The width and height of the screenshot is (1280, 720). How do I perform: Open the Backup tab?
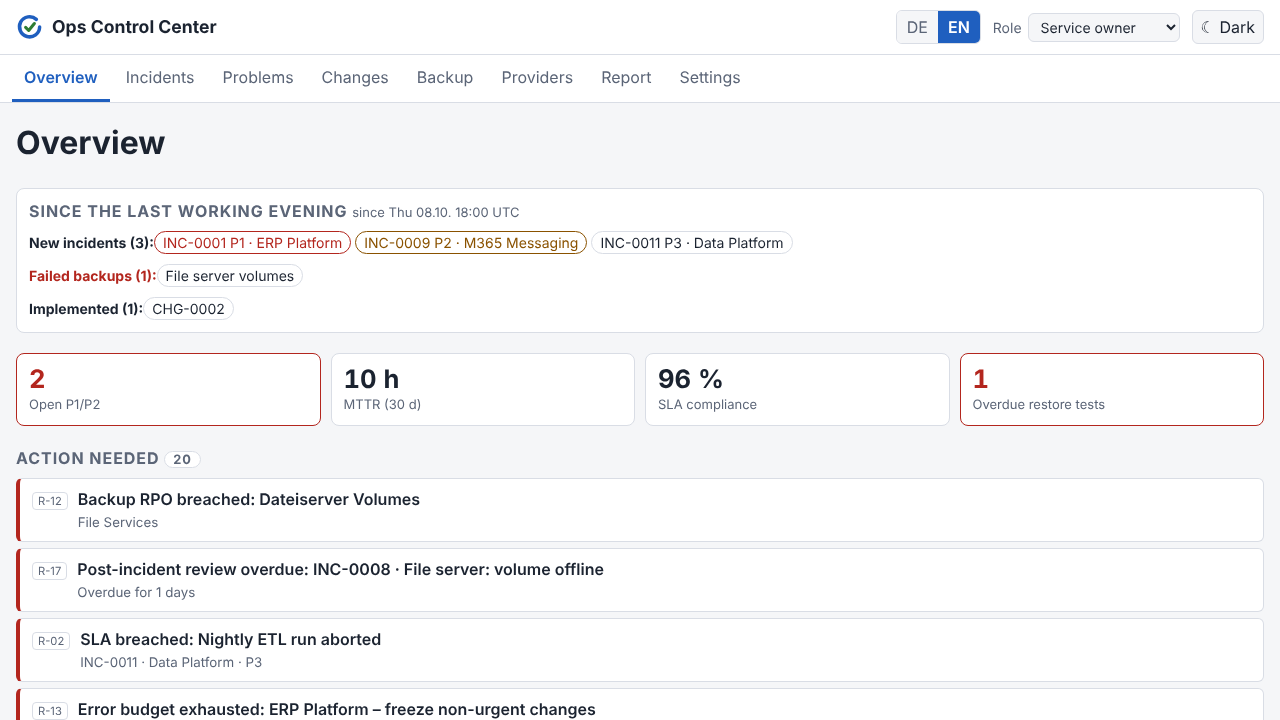tap(445, 77)
